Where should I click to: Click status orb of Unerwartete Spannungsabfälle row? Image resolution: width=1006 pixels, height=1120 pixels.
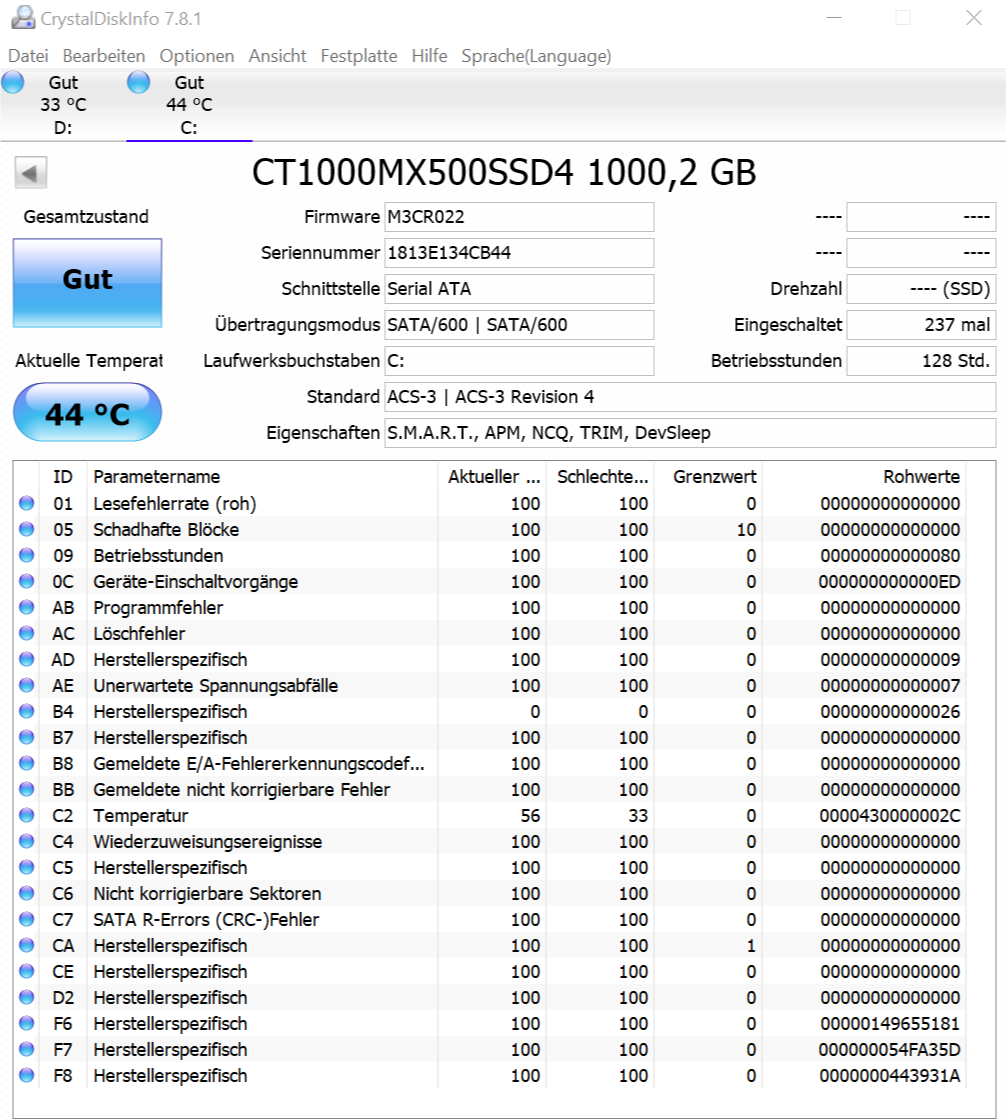coord(26,685)
